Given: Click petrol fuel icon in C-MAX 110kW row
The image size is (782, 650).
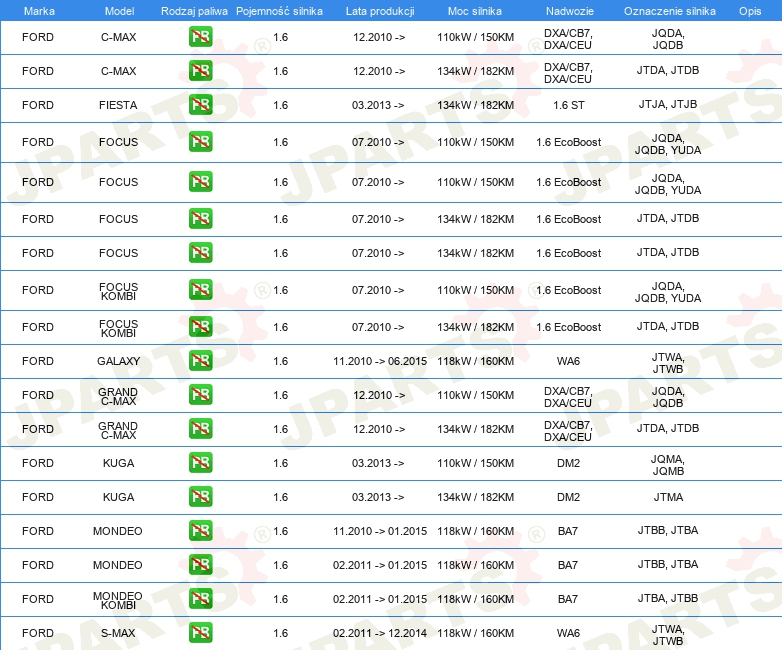Looking at the screenshot, I should [x=200, y=37].
